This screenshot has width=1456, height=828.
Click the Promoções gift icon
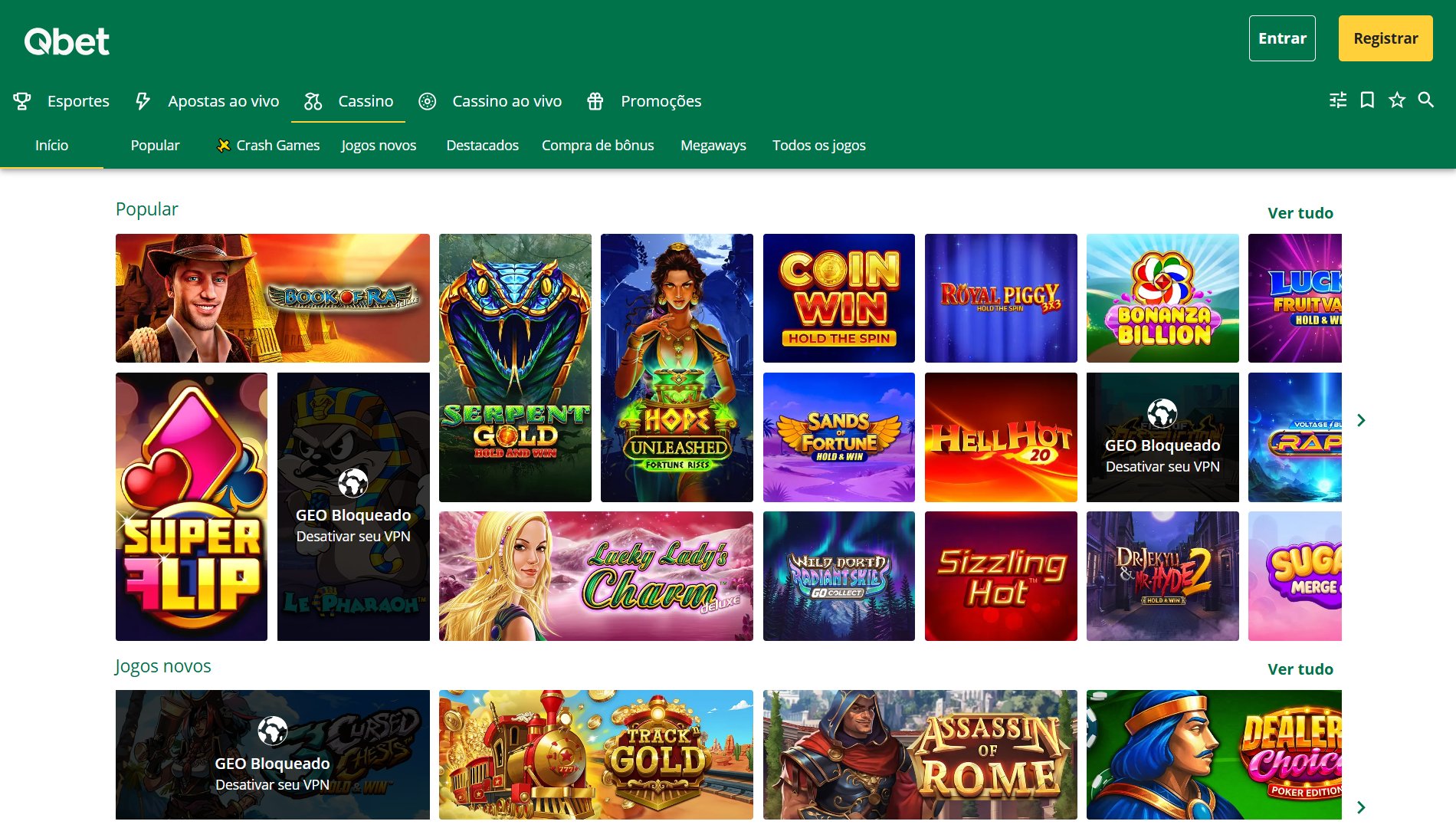(595, 101)
